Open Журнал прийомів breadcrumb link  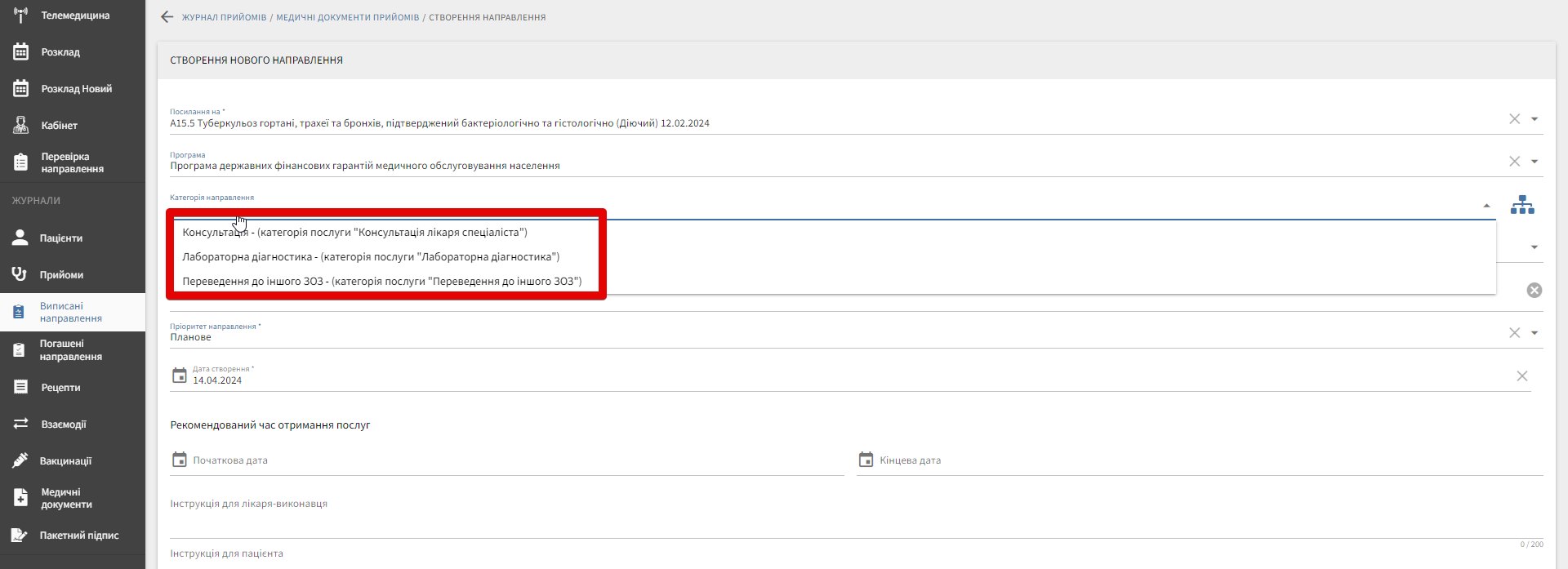pos(224,17)
